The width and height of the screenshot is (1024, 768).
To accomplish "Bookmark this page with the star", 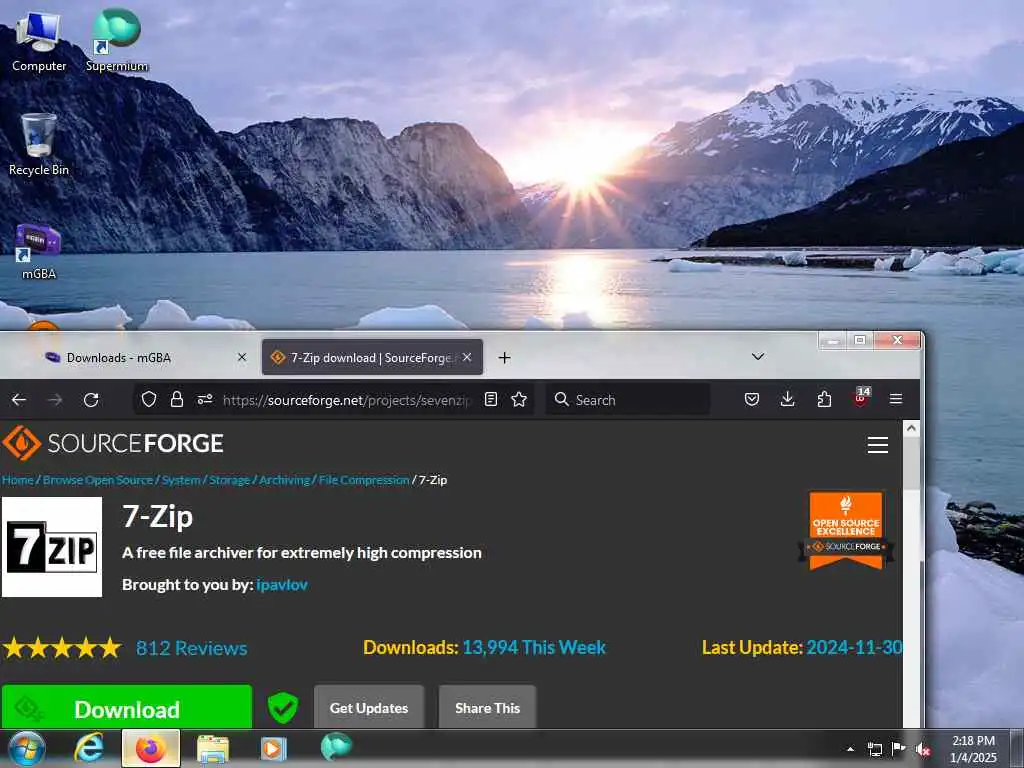I will (x=519, y=399).
